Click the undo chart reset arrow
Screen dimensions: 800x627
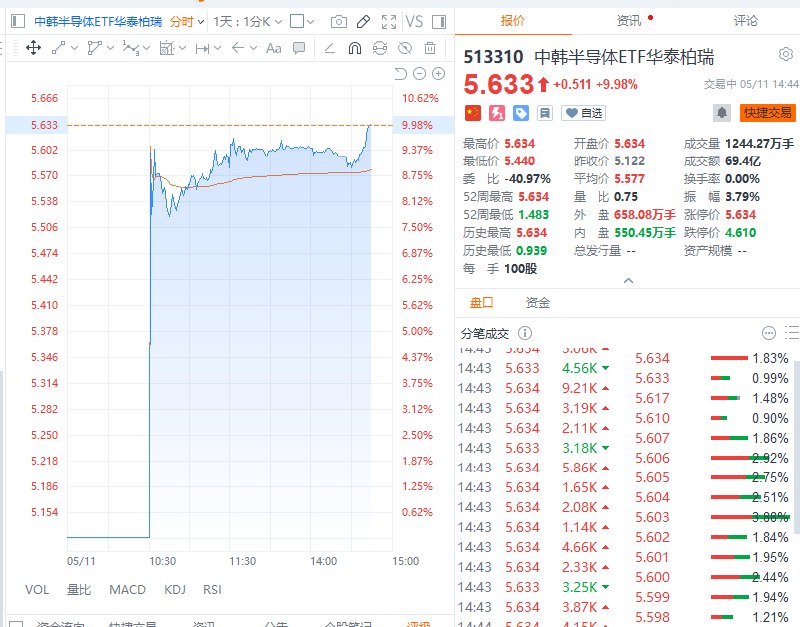[x=401, y=74]
